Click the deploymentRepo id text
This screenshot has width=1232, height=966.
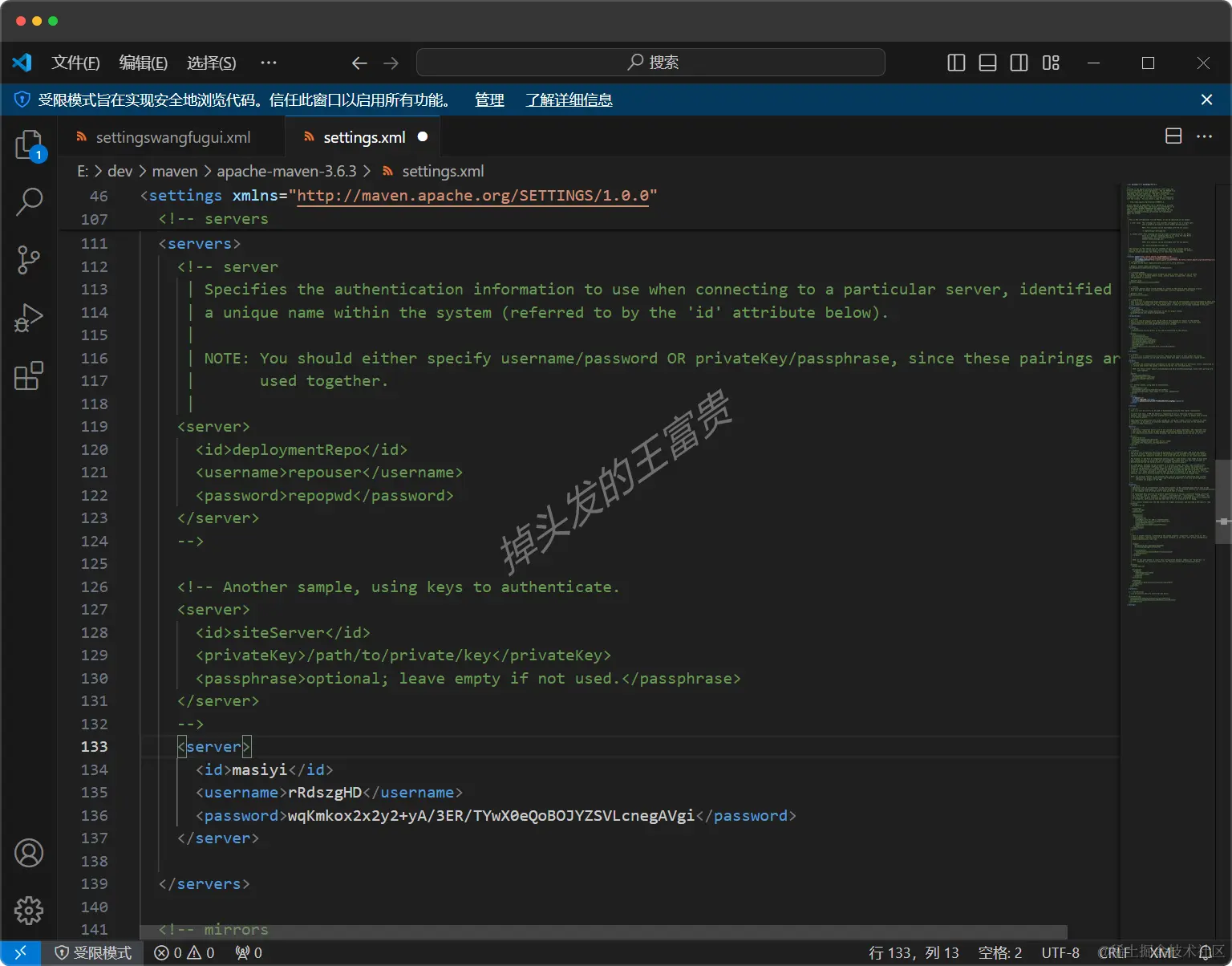point(297,450)
